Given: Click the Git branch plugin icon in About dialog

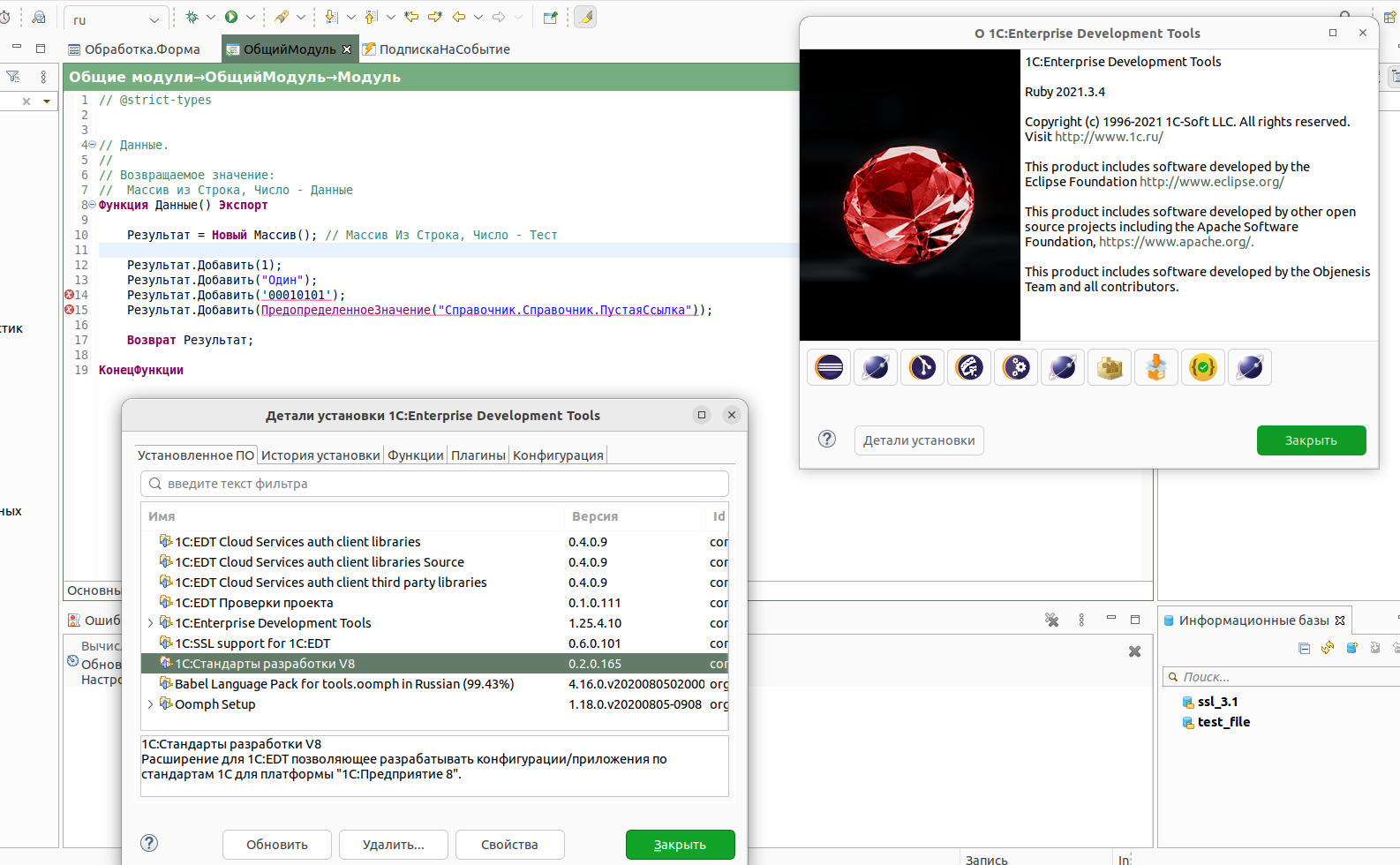Looking at the screenshot, I should pos(922,367).
